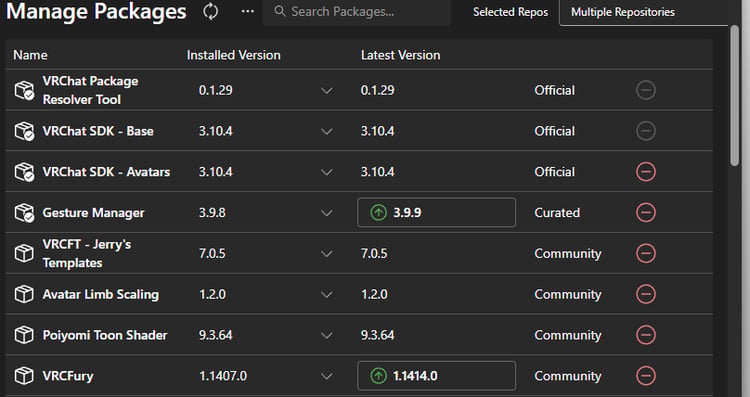Select the Poiyomi Toon Shader name
Image resolution: width=750 pixels, height=397 pixels.
tap(105, 335)
